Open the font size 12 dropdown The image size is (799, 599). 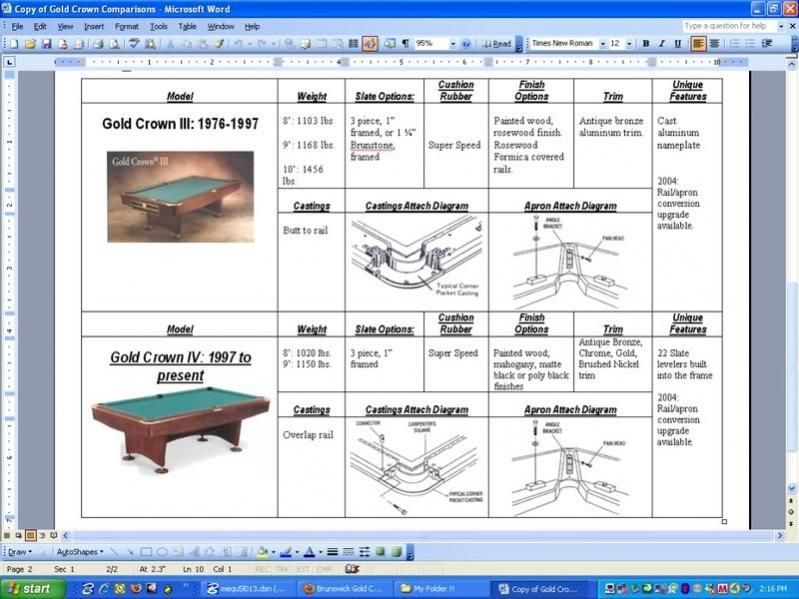[629, 44]
